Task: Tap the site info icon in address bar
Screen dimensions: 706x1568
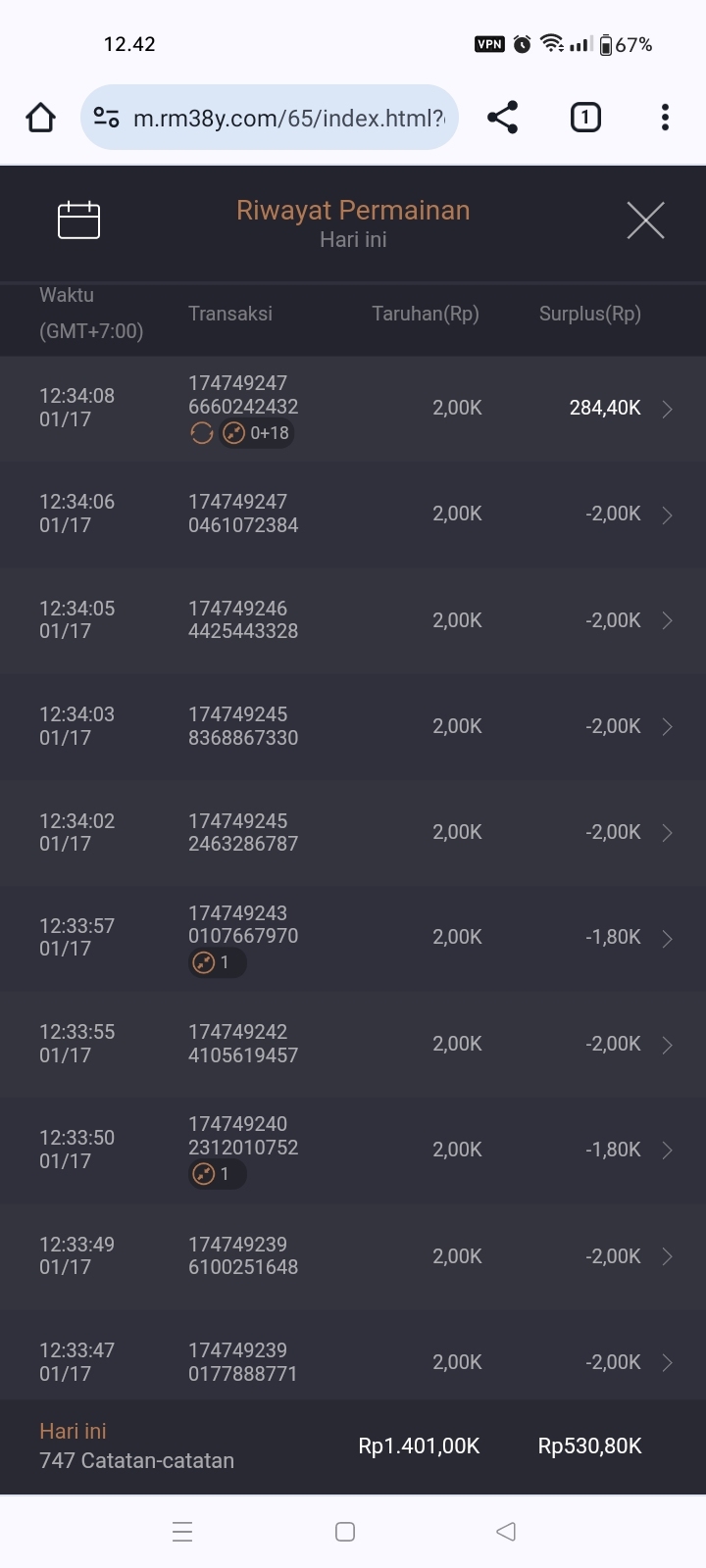Action: tap(106, 118)
